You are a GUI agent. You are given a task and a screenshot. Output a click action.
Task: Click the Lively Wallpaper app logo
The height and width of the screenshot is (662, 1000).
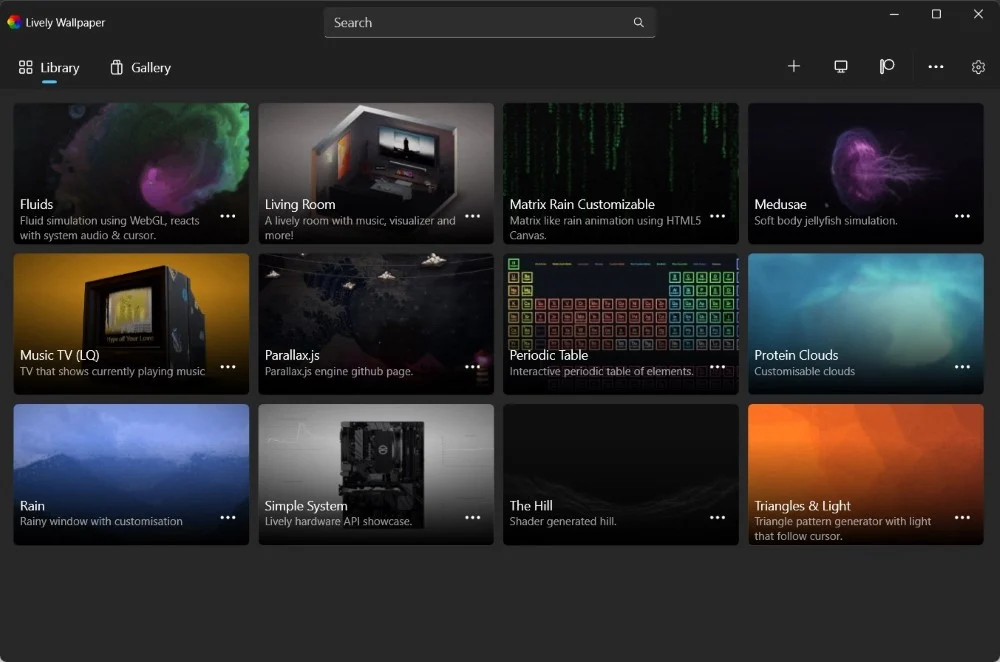click(14, 22)
